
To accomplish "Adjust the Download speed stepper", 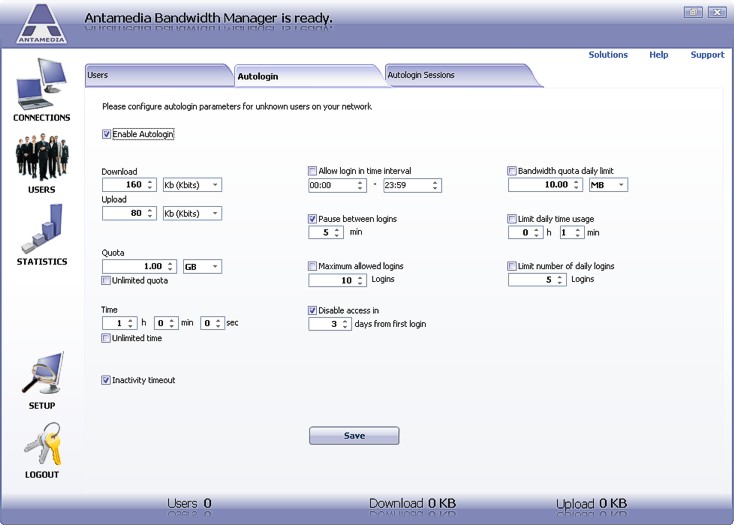I will (x=150, y=185).
